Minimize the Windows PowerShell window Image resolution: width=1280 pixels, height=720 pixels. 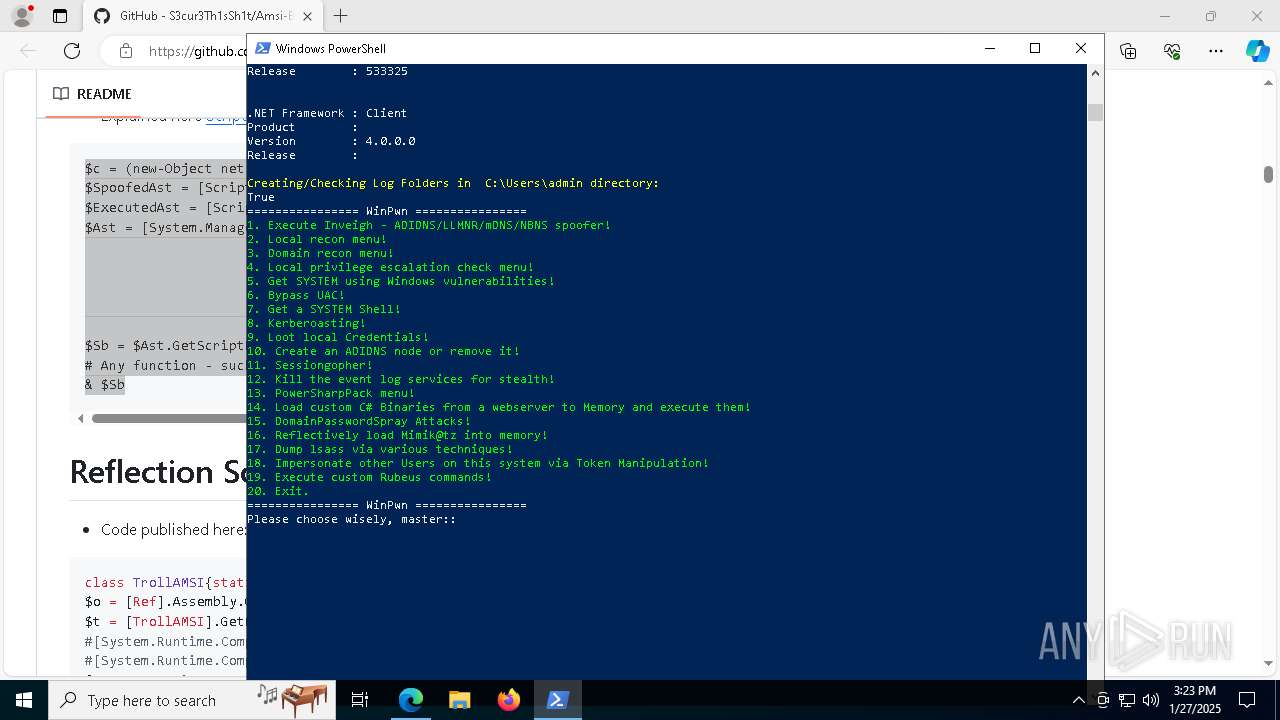(x=990, y=48)
